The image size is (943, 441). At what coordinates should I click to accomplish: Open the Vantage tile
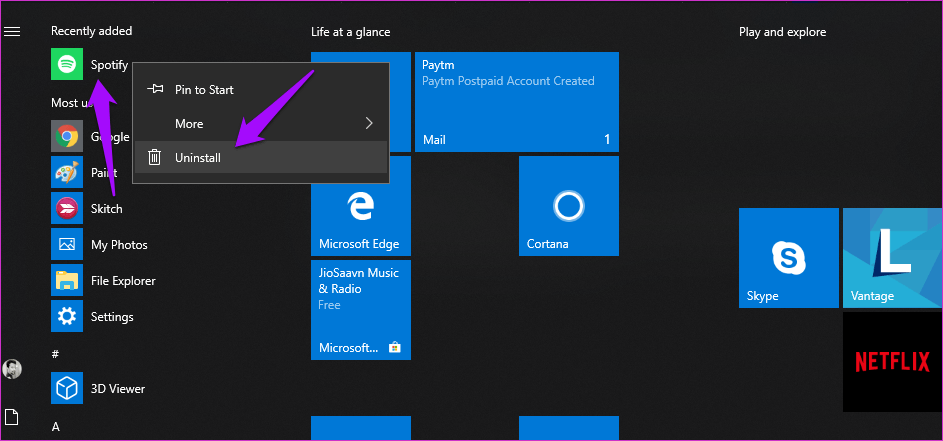(x=892, y=258)
